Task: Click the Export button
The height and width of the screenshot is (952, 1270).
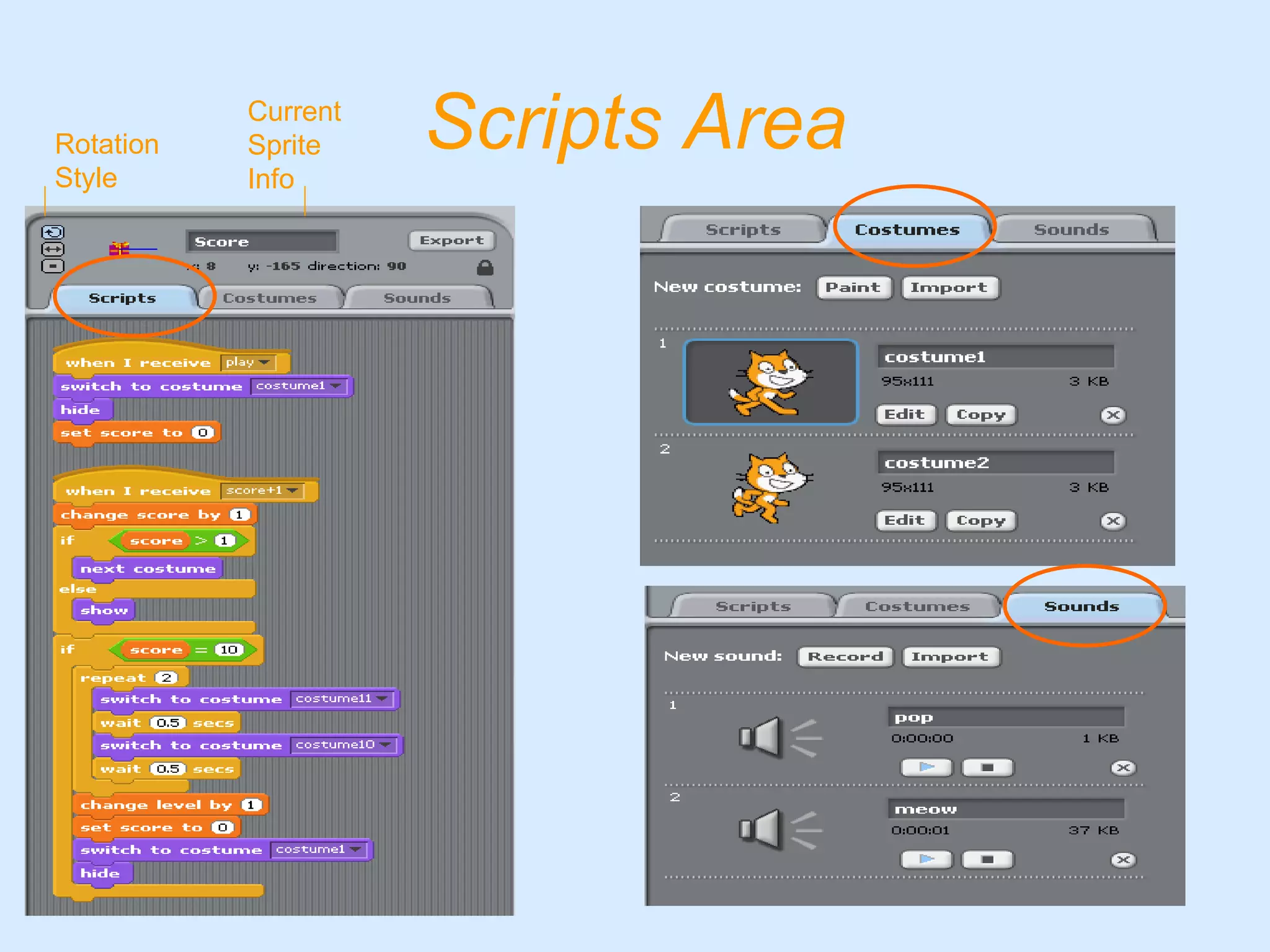Action: click(x=451, y=240)
